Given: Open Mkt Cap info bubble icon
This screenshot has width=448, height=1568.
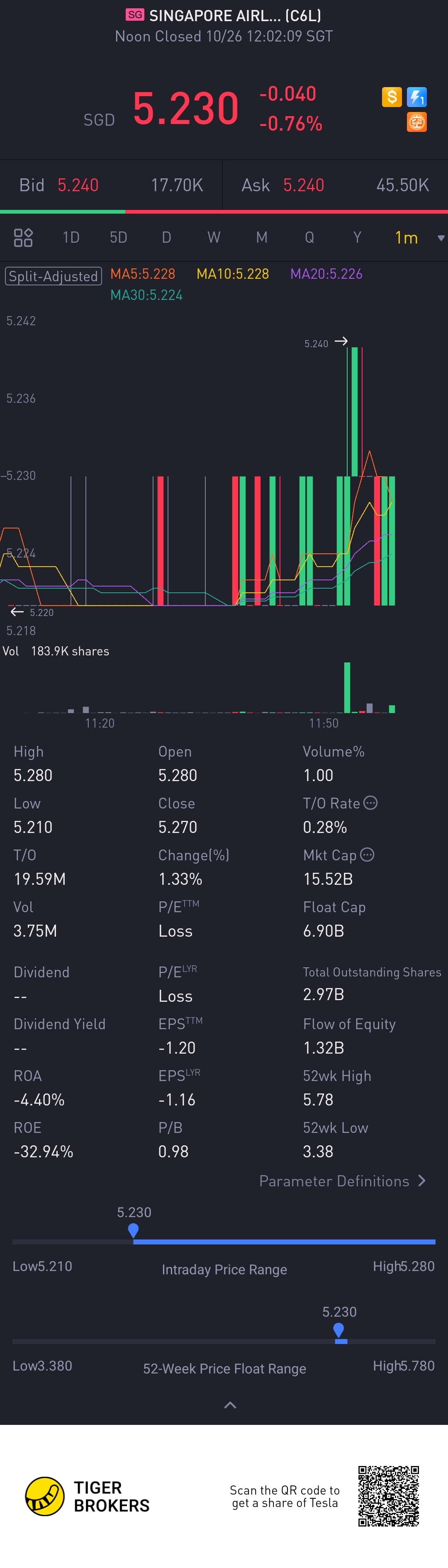Looking at the screenshot, I should (x=367, y=855).
